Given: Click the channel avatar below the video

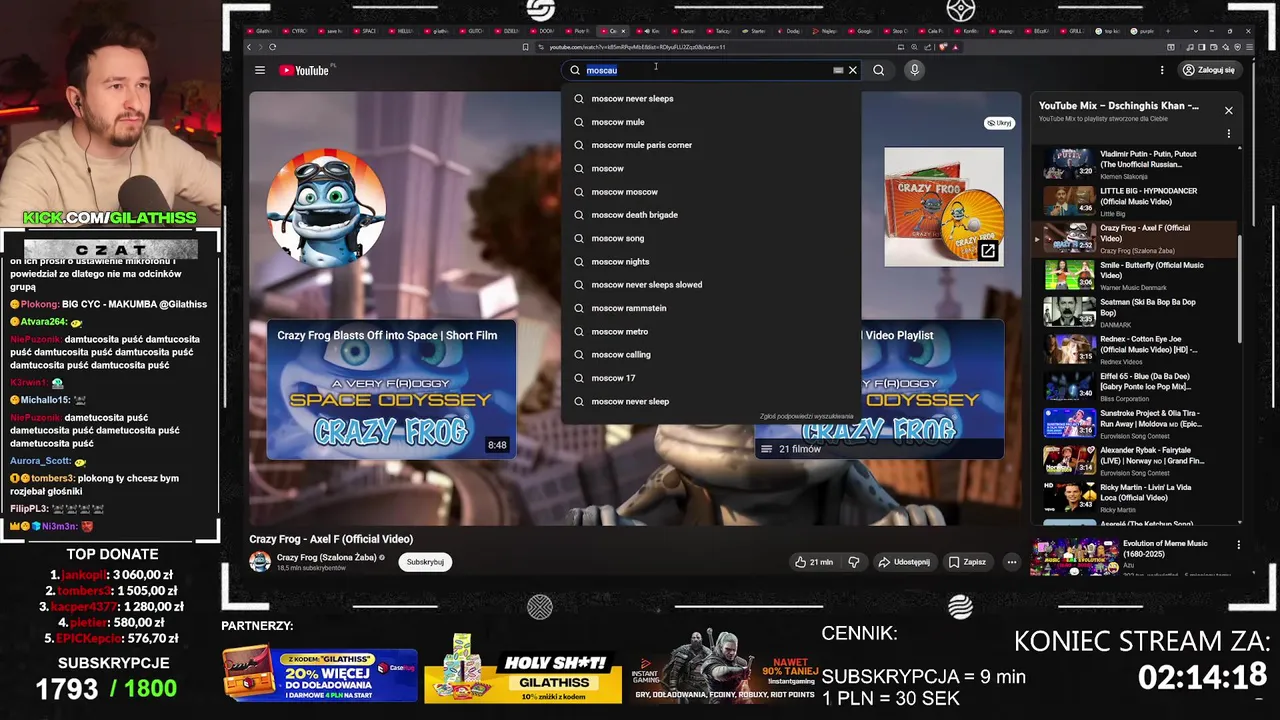Looking at the screenshot, I should (x=260, y=562).
